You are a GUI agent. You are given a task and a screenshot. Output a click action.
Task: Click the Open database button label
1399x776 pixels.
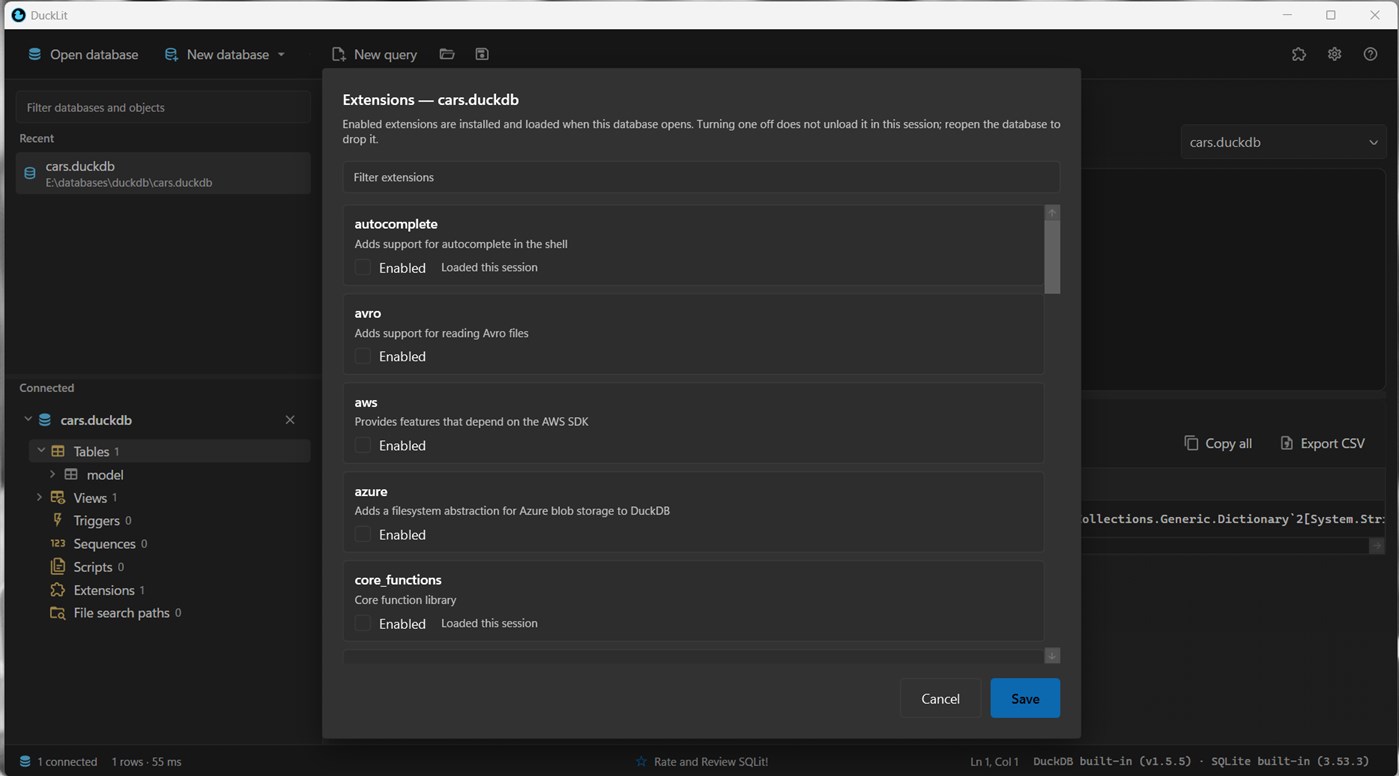click(94, 54)
